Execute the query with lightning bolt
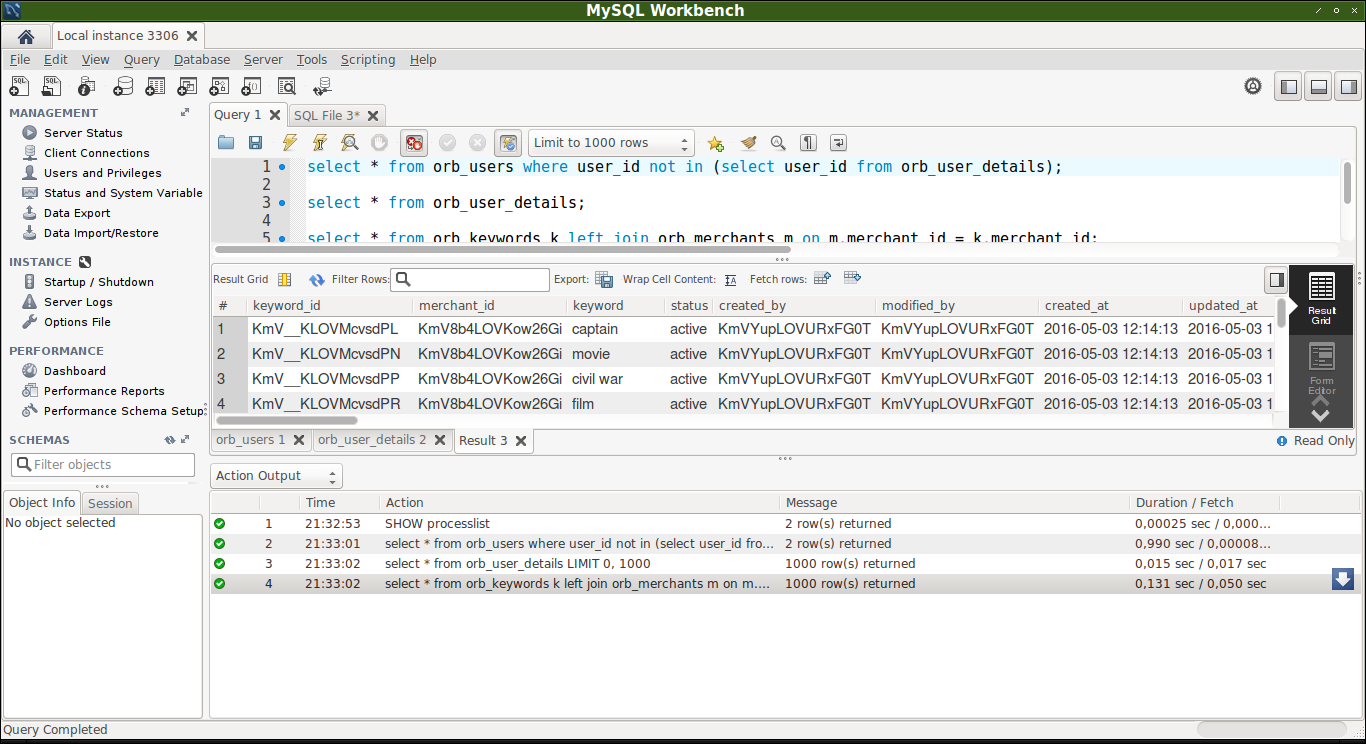1366x744 pixels. [x=290, y=143]
